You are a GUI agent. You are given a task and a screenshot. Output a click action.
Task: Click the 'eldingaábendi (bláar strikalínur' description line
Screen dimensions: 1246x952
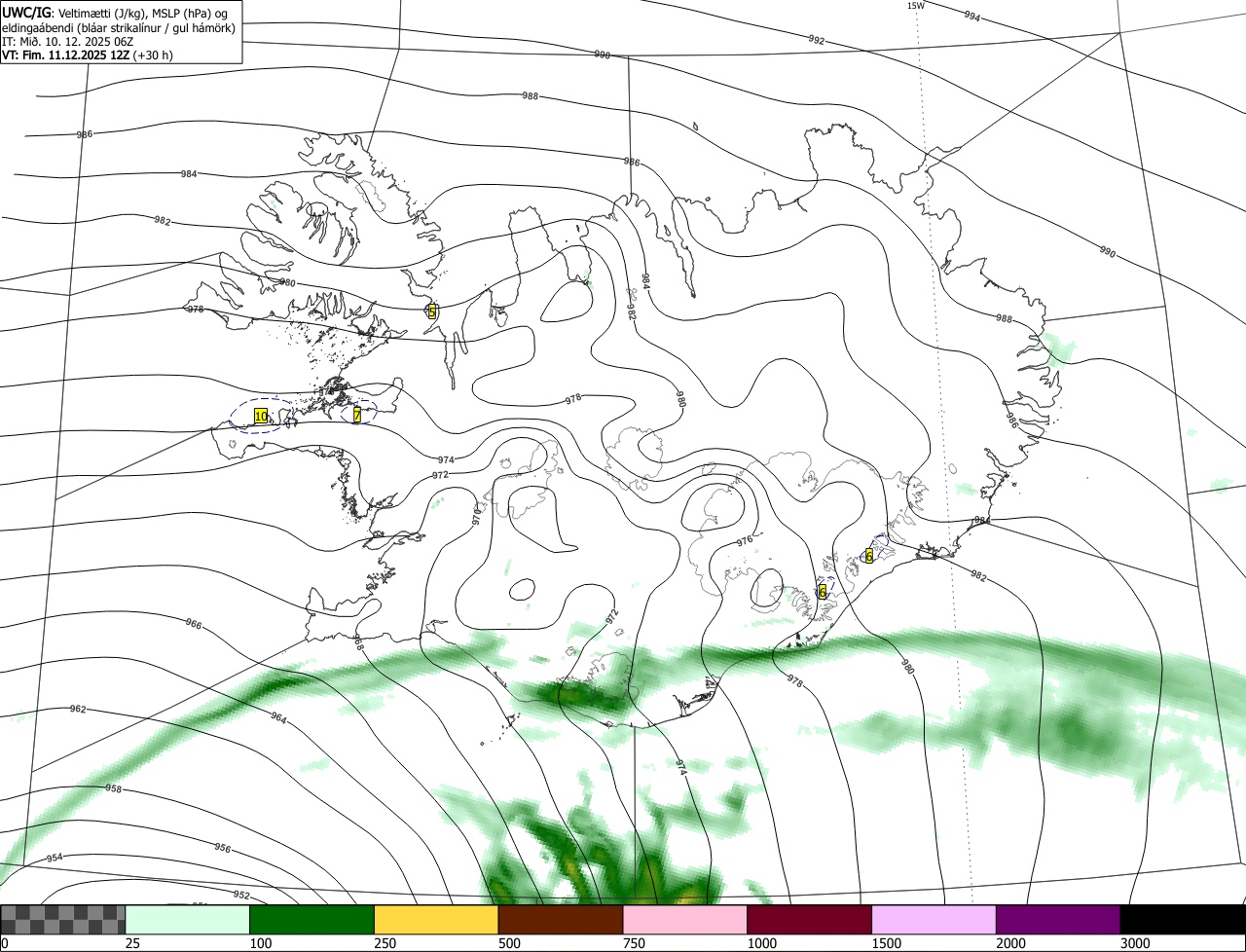click(x=119, y=28)
